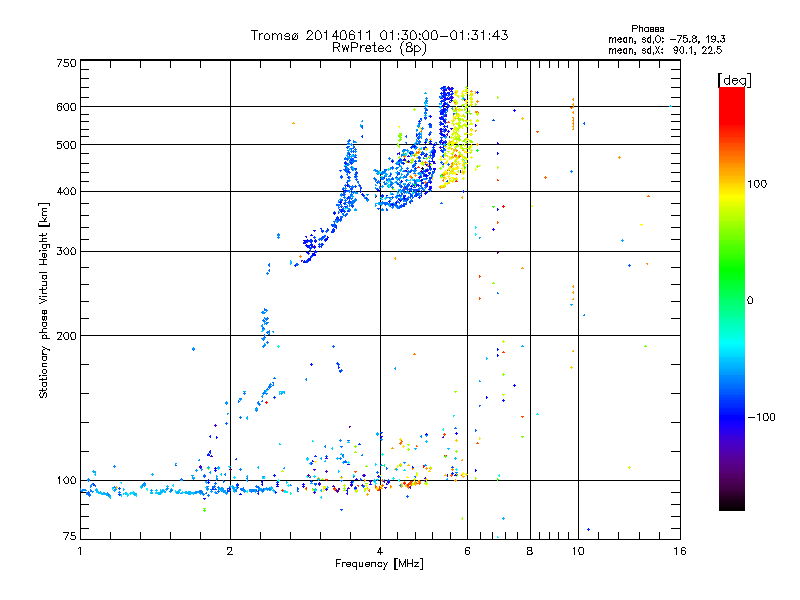Click the '2' x-axis tick label
This screenshot has height=600, width=800.
230,551
